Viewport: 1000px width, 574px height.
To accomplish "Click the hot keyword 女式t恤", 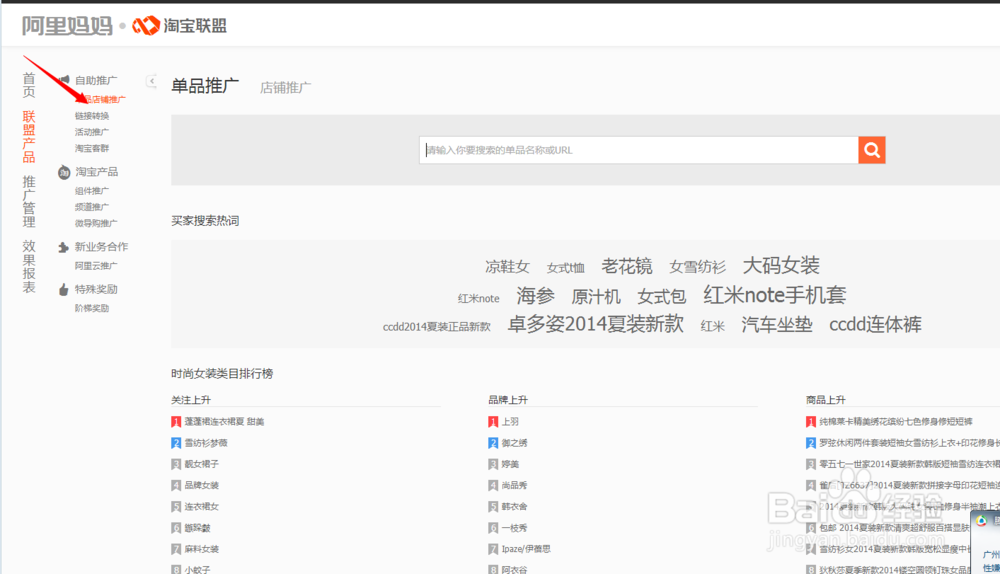I will click(566, 268).
